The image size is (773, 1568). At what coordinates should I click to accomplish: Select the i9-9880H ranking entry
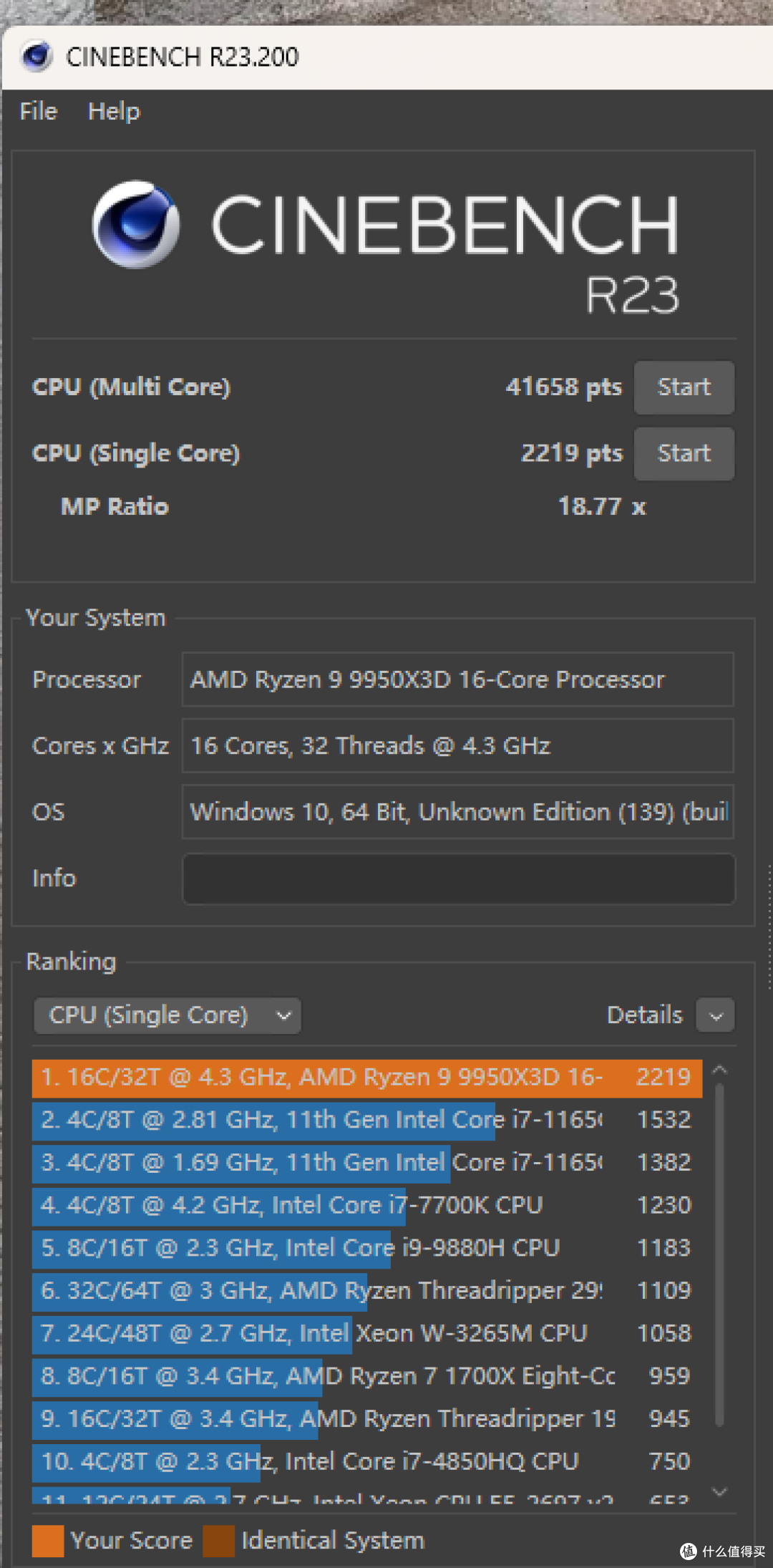(x=366, y=1248)
